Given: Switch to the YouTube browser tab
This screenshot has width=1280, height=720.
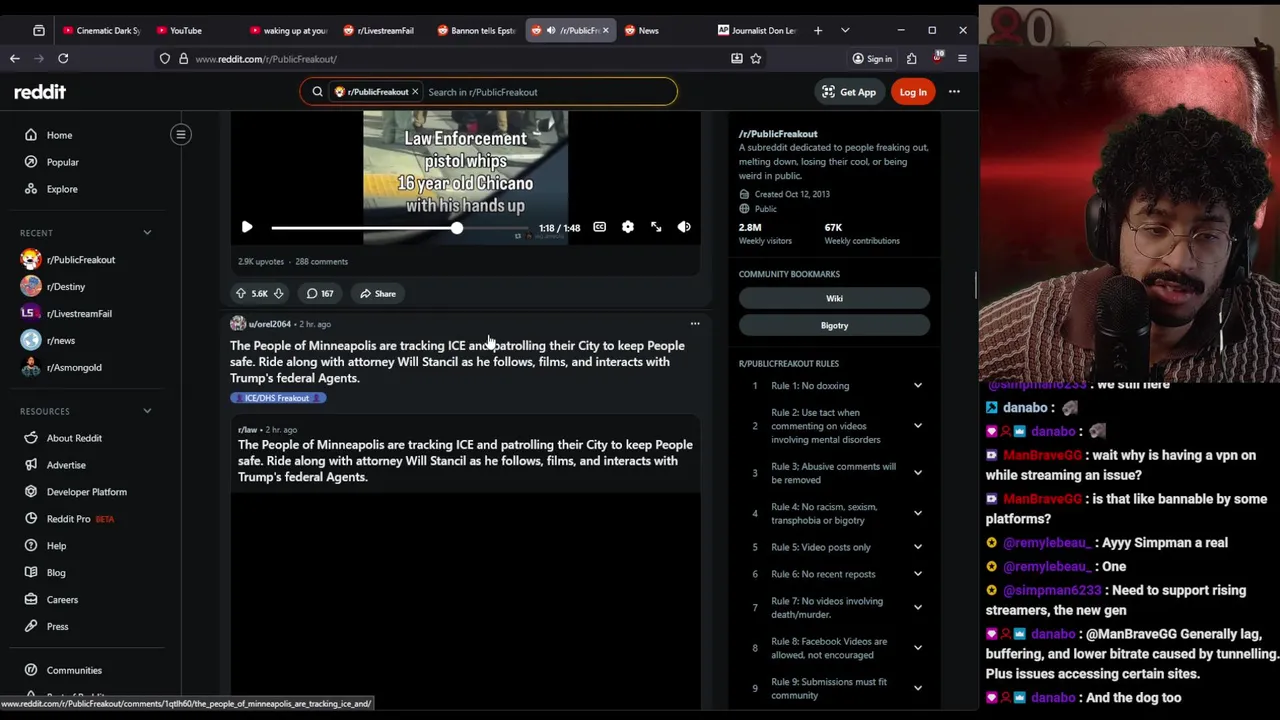Looking at the screenshot, I should coord(186,31).
